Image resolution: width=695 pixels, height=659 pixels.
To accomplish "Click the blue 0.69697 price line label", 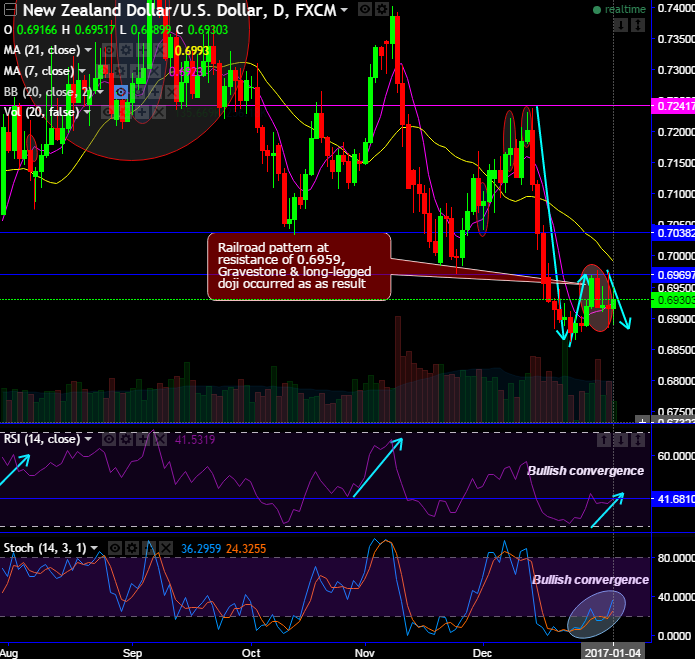I will coord(673,275).
